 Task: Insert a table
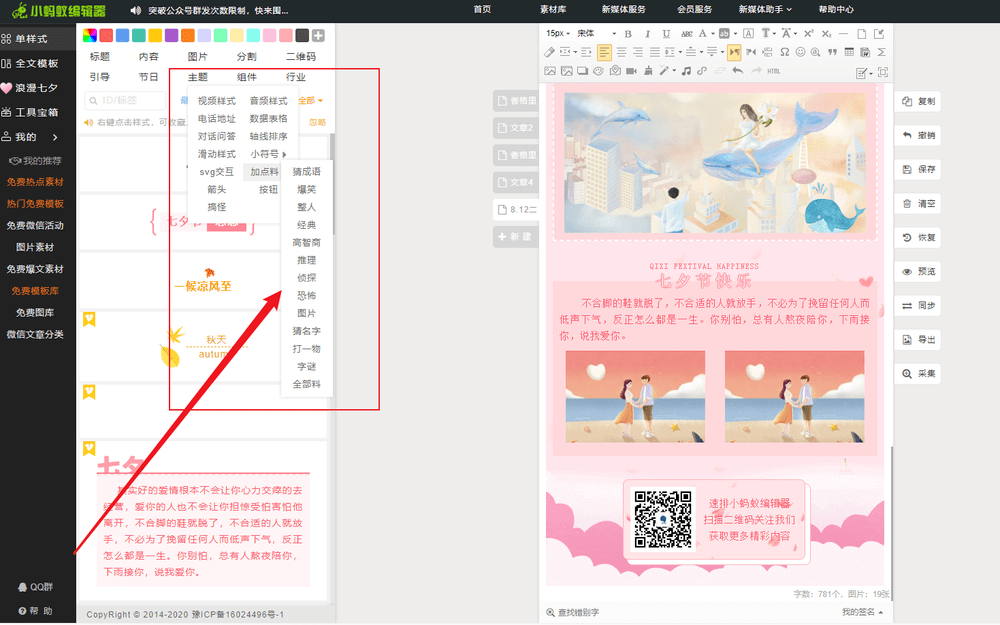tap(849, 52)
